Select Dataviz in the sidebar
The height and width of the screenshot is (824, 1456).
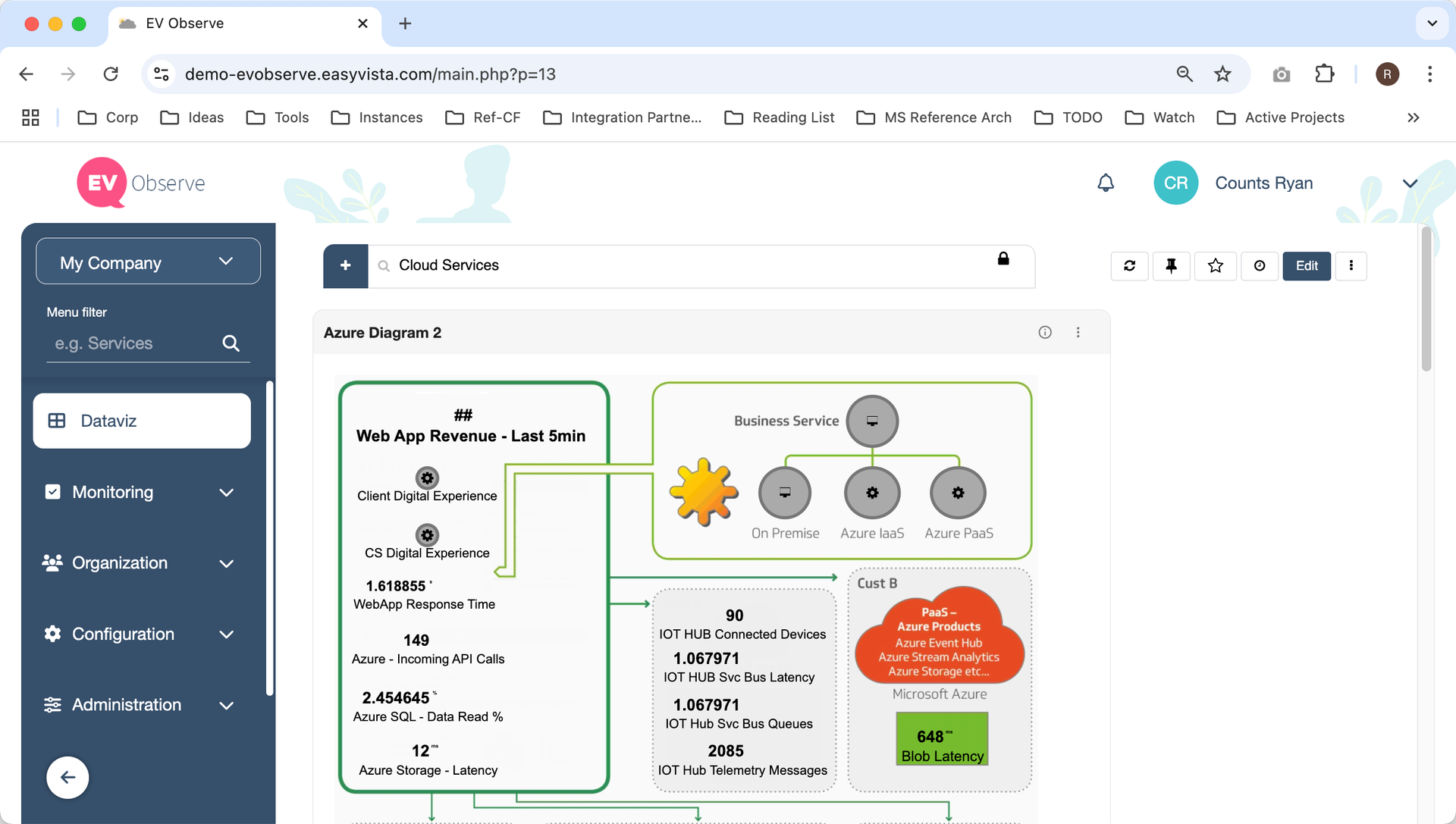coord(142,421)
